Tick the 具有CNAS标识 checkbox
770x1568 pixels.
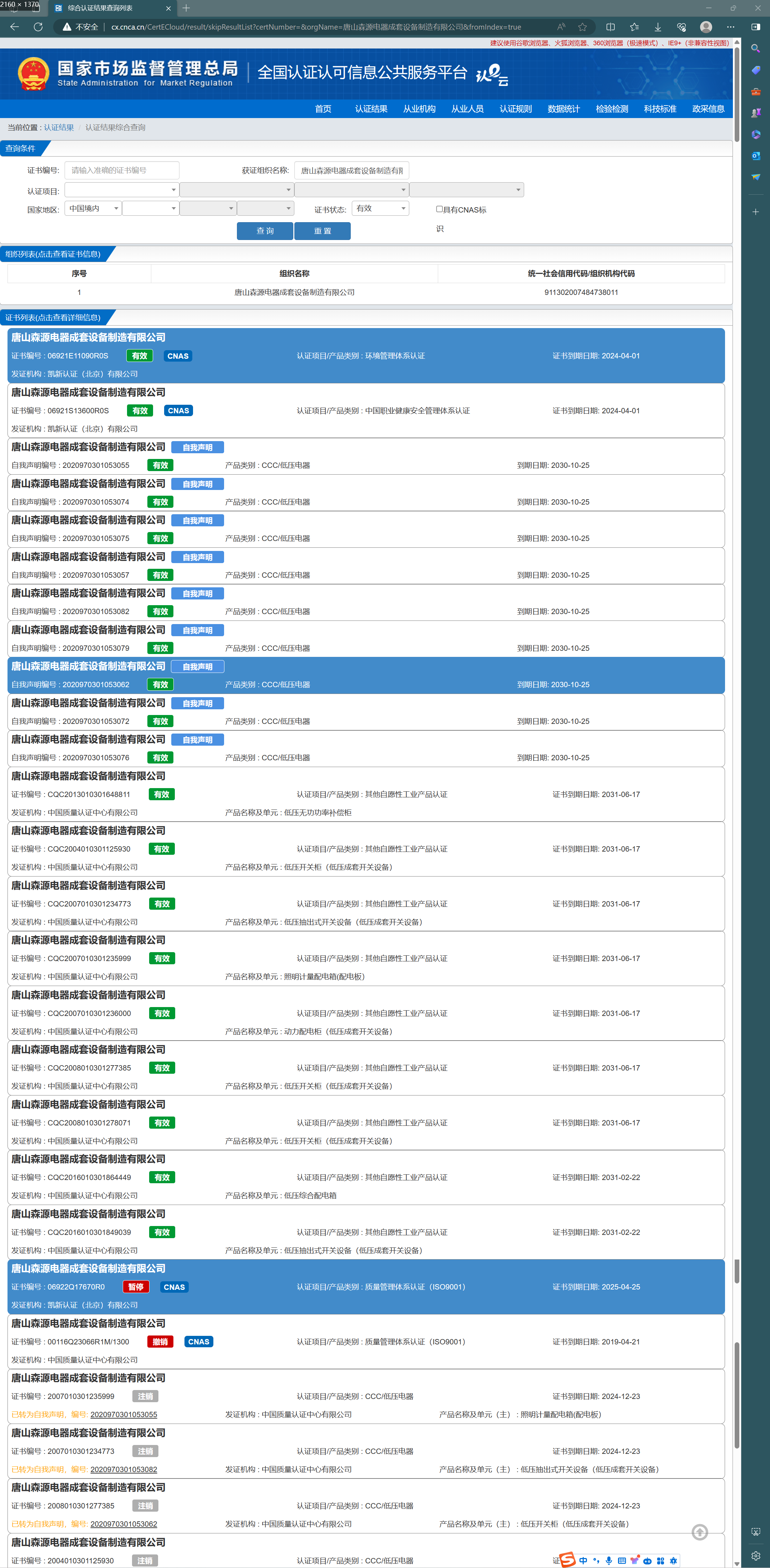(439, 209)
